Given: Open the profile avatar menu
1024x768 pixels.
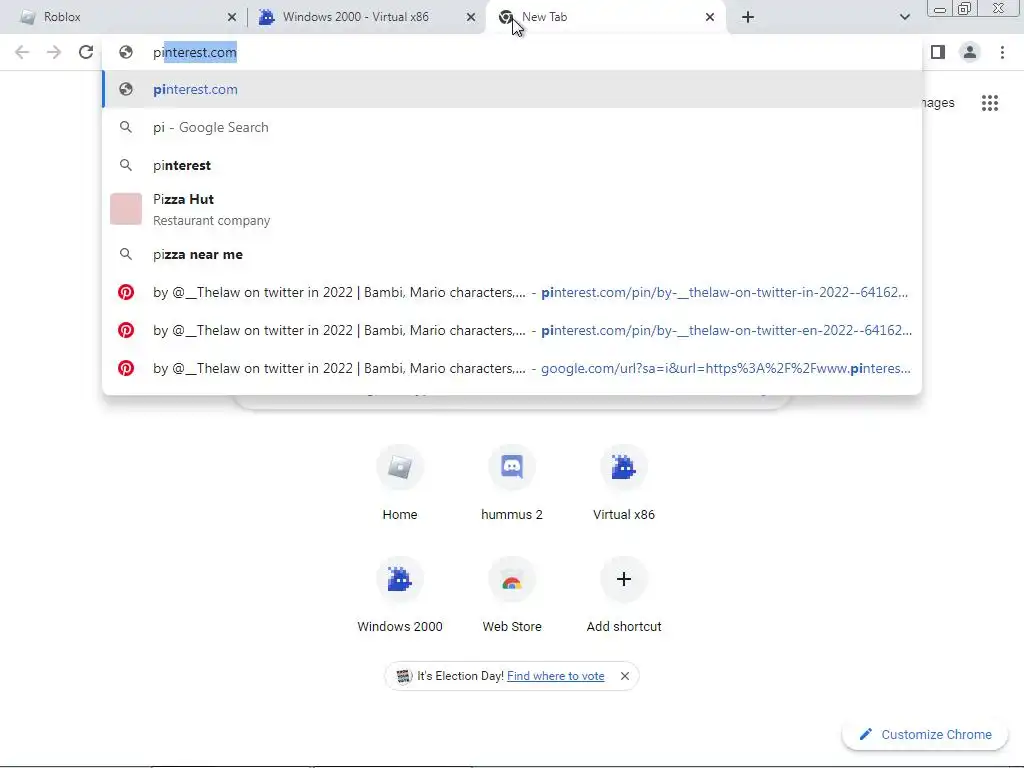Looking at the screenshot, I should coord(970,52).
